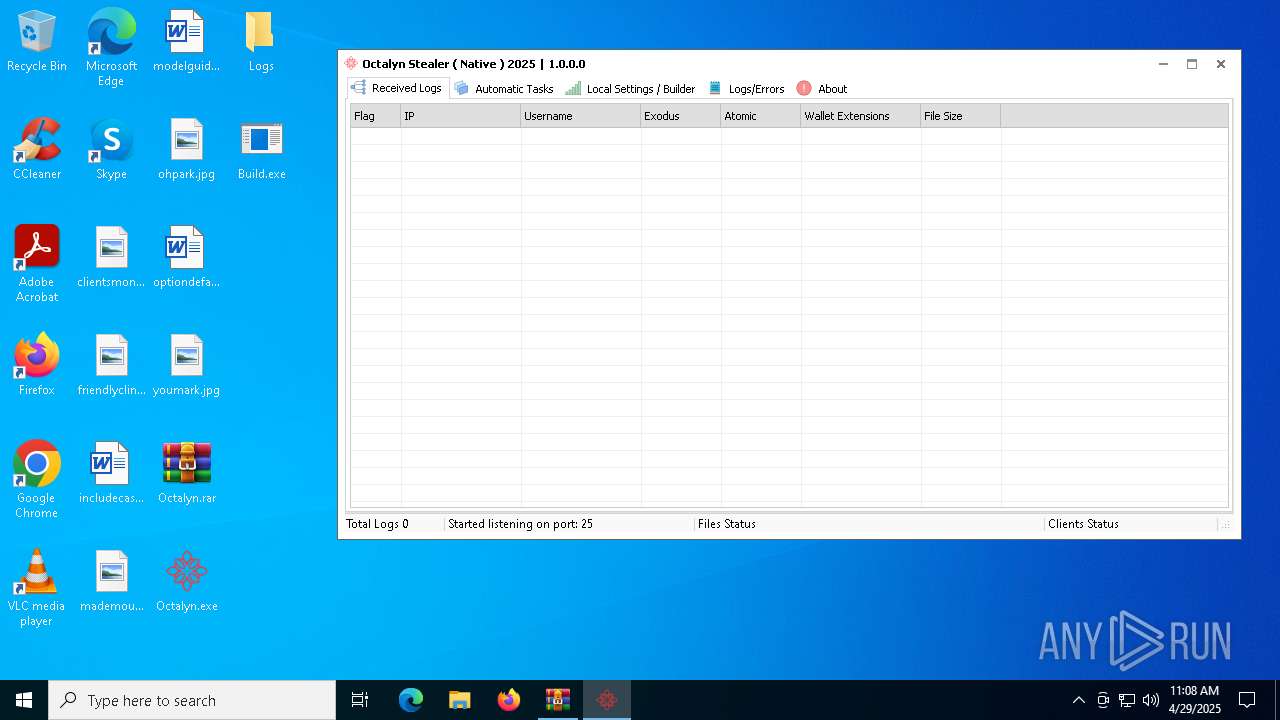Select the friendlyclin image file icon

[x=111, y=366]
